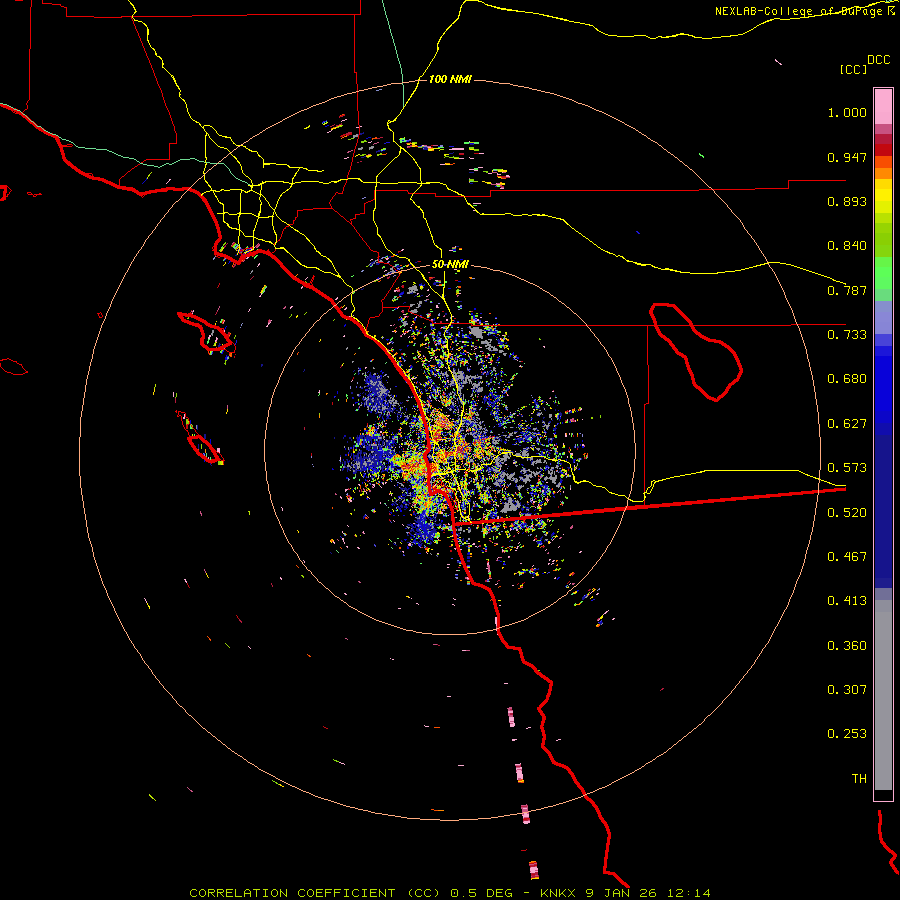Image resolution: width=900 pixels, height=900 pixels.
Task: Select the 0.467 scale value
Action: 847,557
